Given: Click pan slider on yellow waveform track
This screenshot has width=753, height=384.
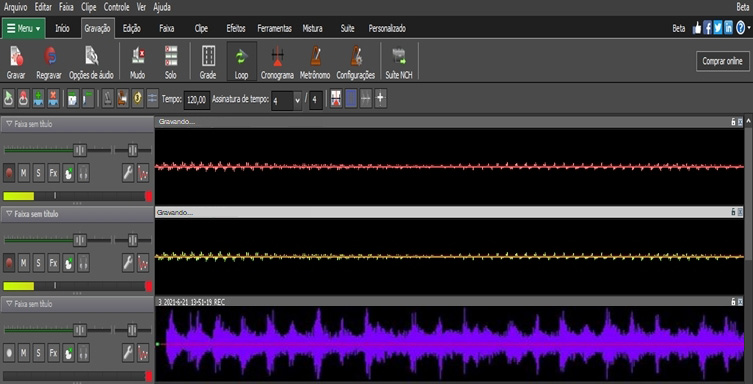Looking at the screenshot, I should click(133, 240).
